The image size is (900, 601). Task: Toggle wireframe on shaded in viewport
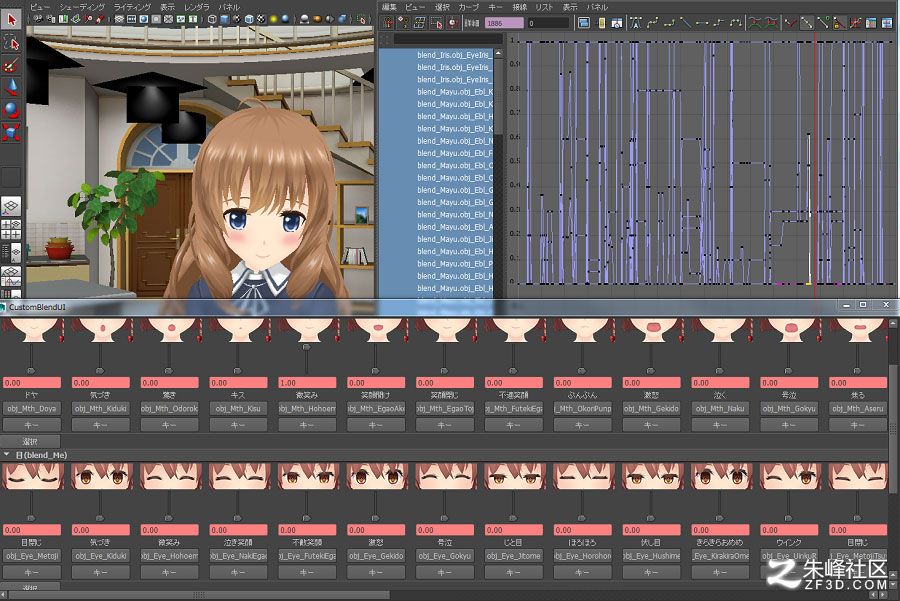249,19
